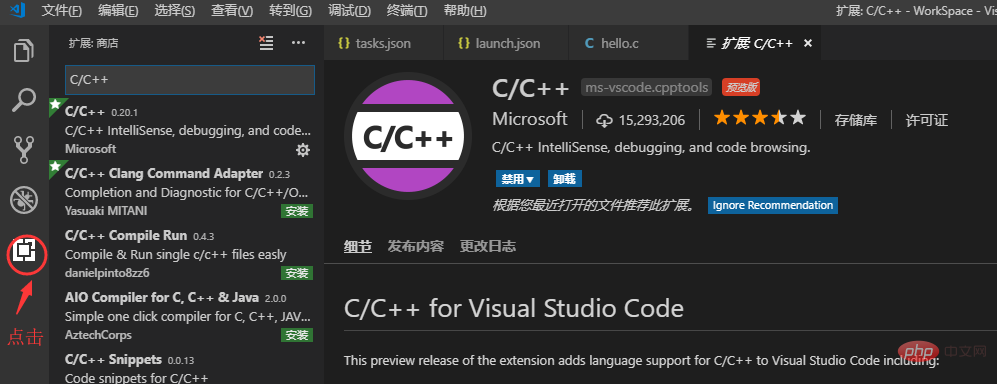
Task: Click Yasuaki MITANI publisher name
Action: point(106,210)
